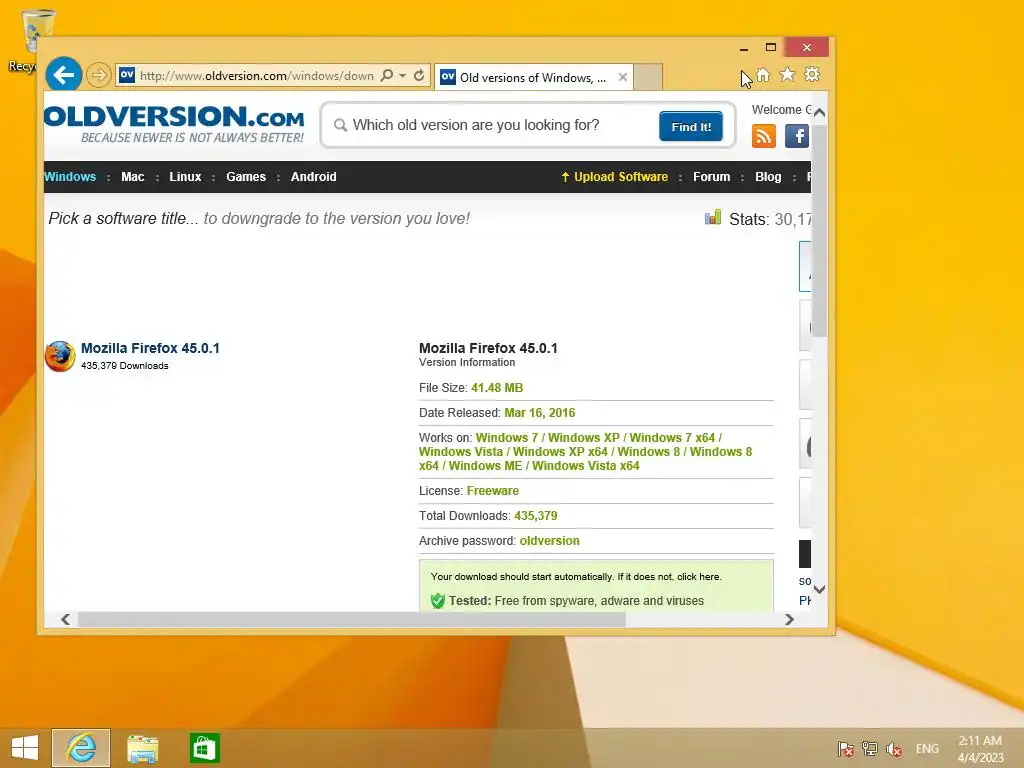Open the browser Home icon

(x=763, y=75)
